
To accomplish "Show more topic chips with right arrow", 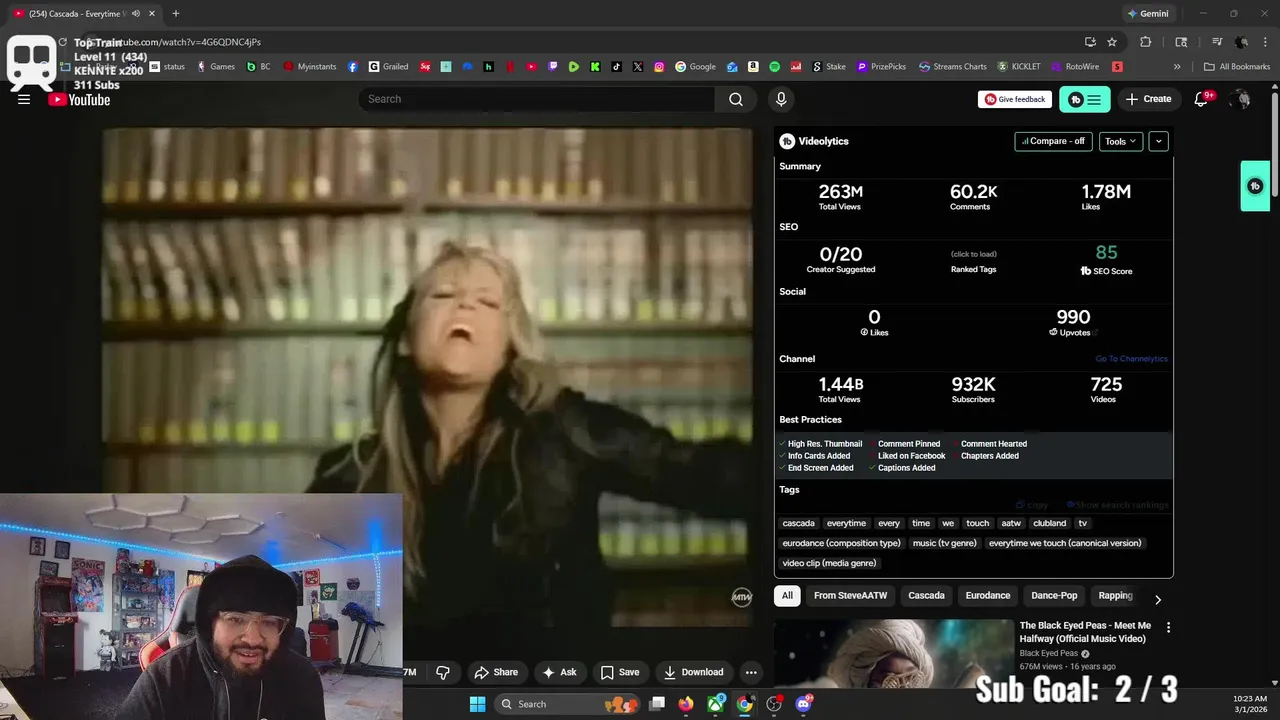I will point(1158,600).
